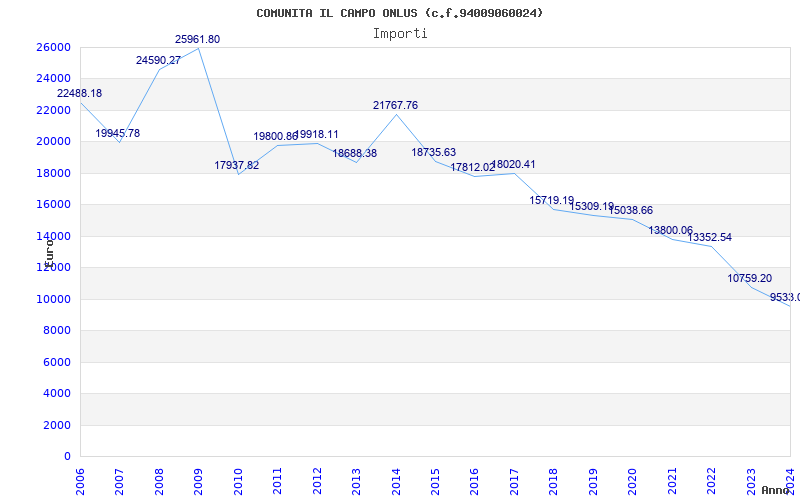
Task: Click the 17937.82 data label
Action: click(x=236, y=165)
